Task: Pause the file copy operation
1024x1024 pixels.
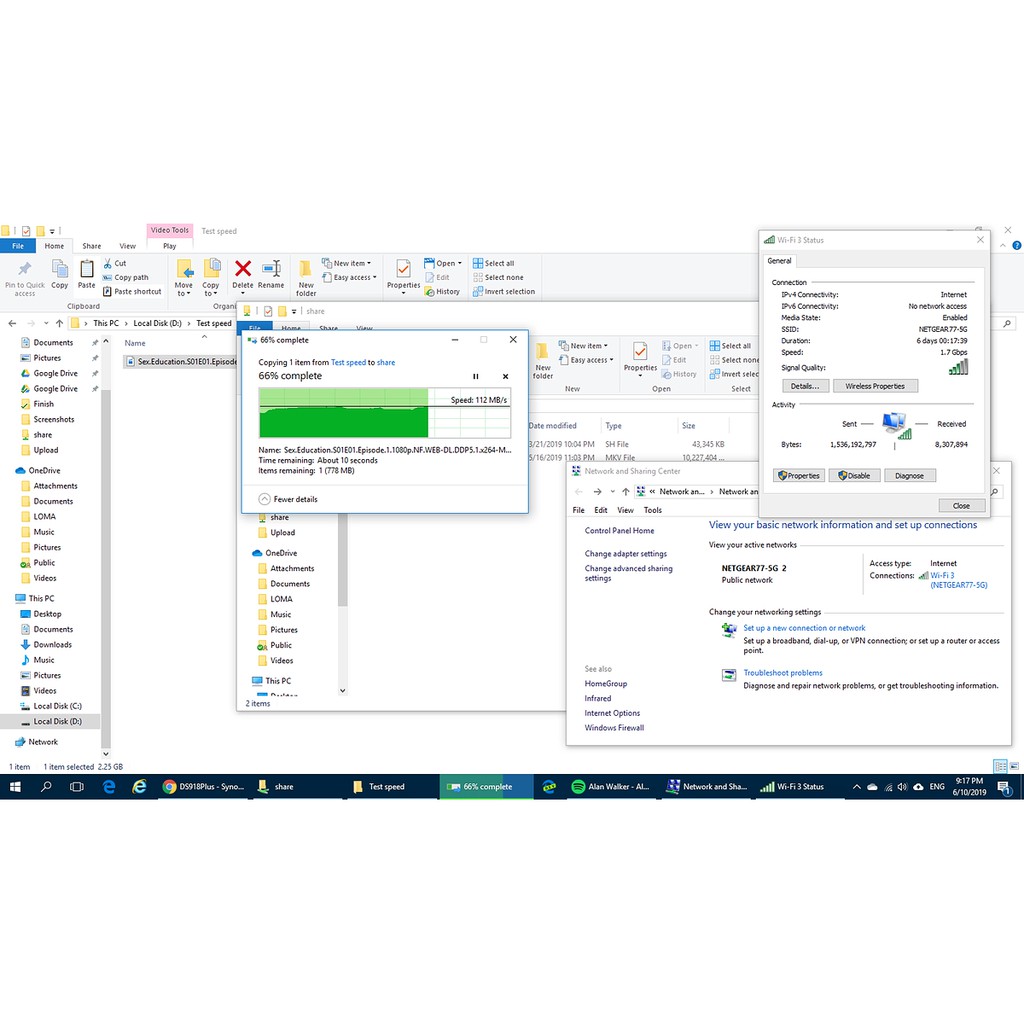Action: point(475,377)
